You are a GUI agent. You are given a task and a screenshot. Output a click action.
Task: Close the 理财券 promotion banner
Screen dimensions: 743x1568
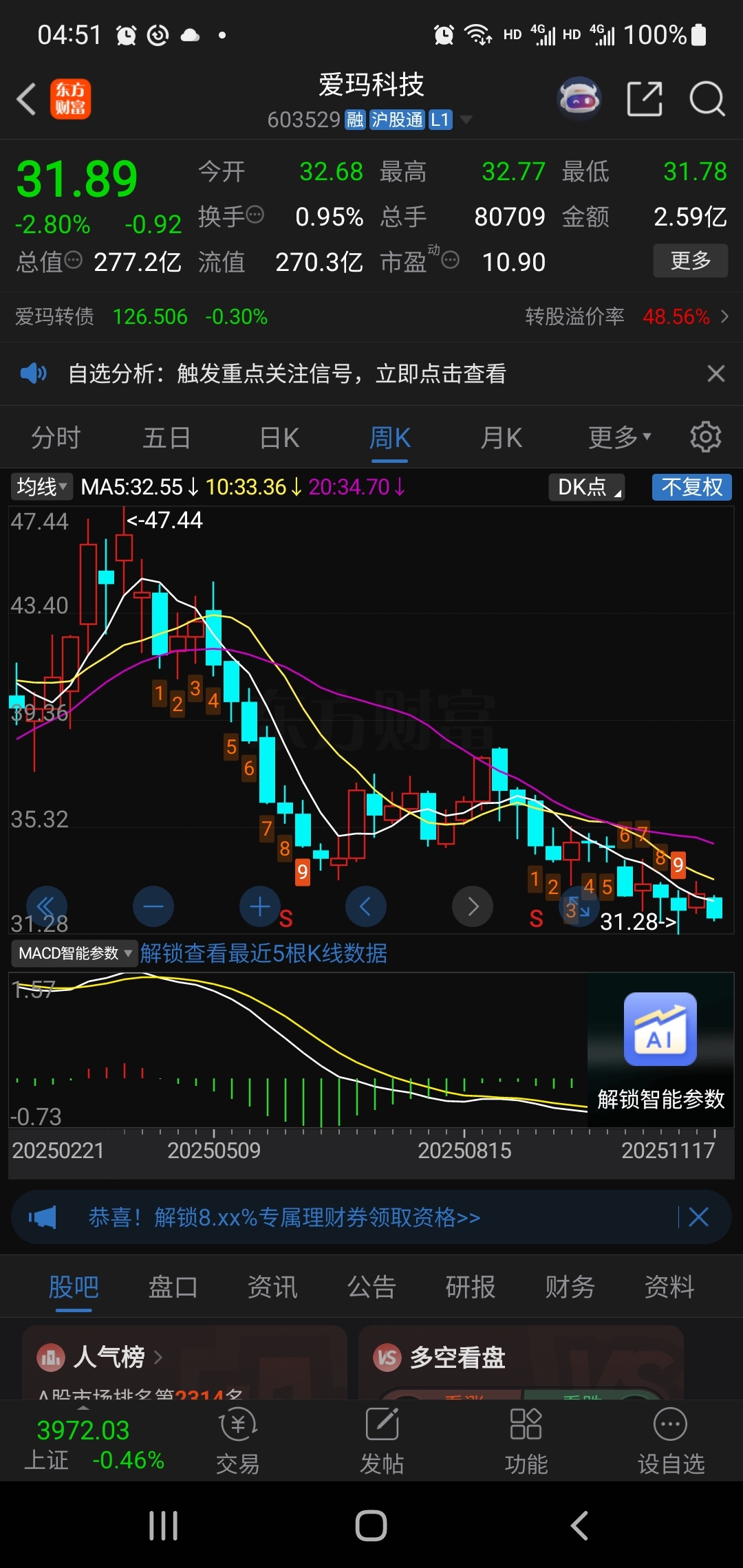tap(699, 1217)
